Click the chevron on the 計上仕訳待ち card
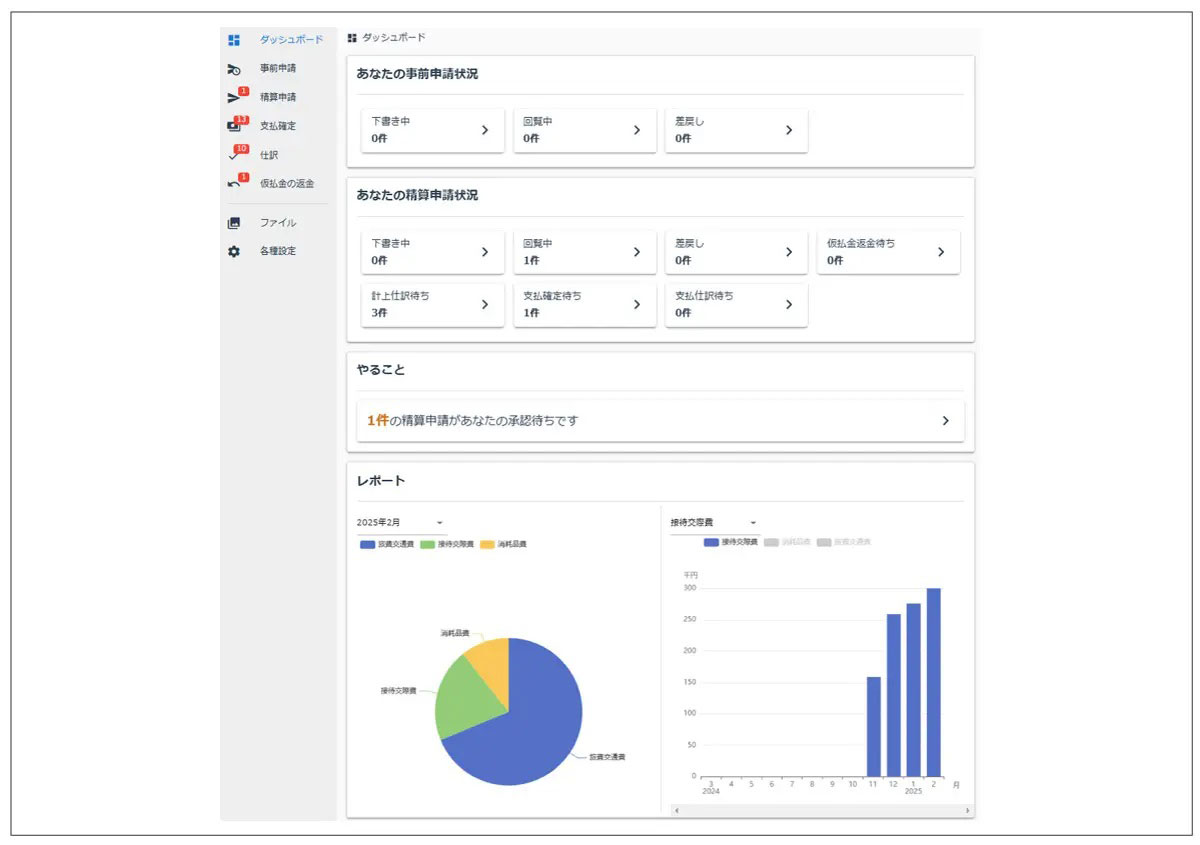Image resolution: width=1200 pixels, height=845 pixels. tap(485, 304)
